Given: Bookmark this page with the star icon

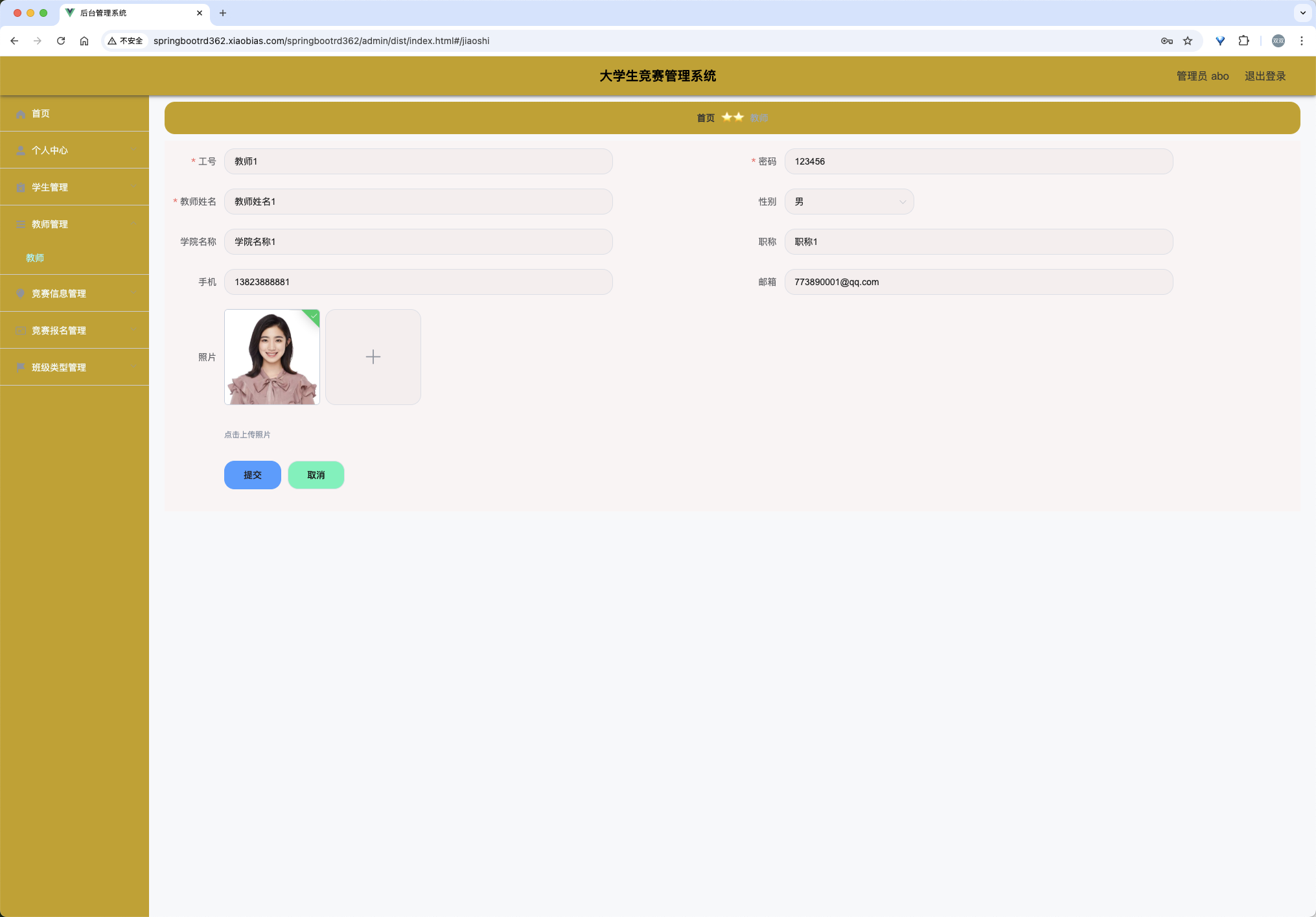Looking at the screenshot, I should pos(1188,41).
